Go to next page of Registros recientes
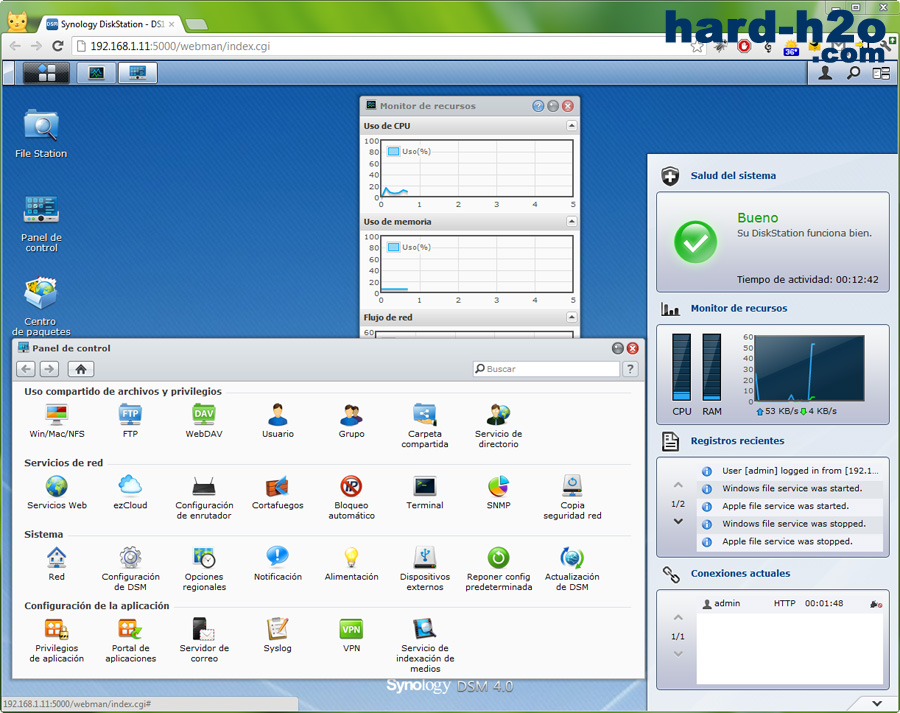 pyautogui.click(x=678, y=521)
